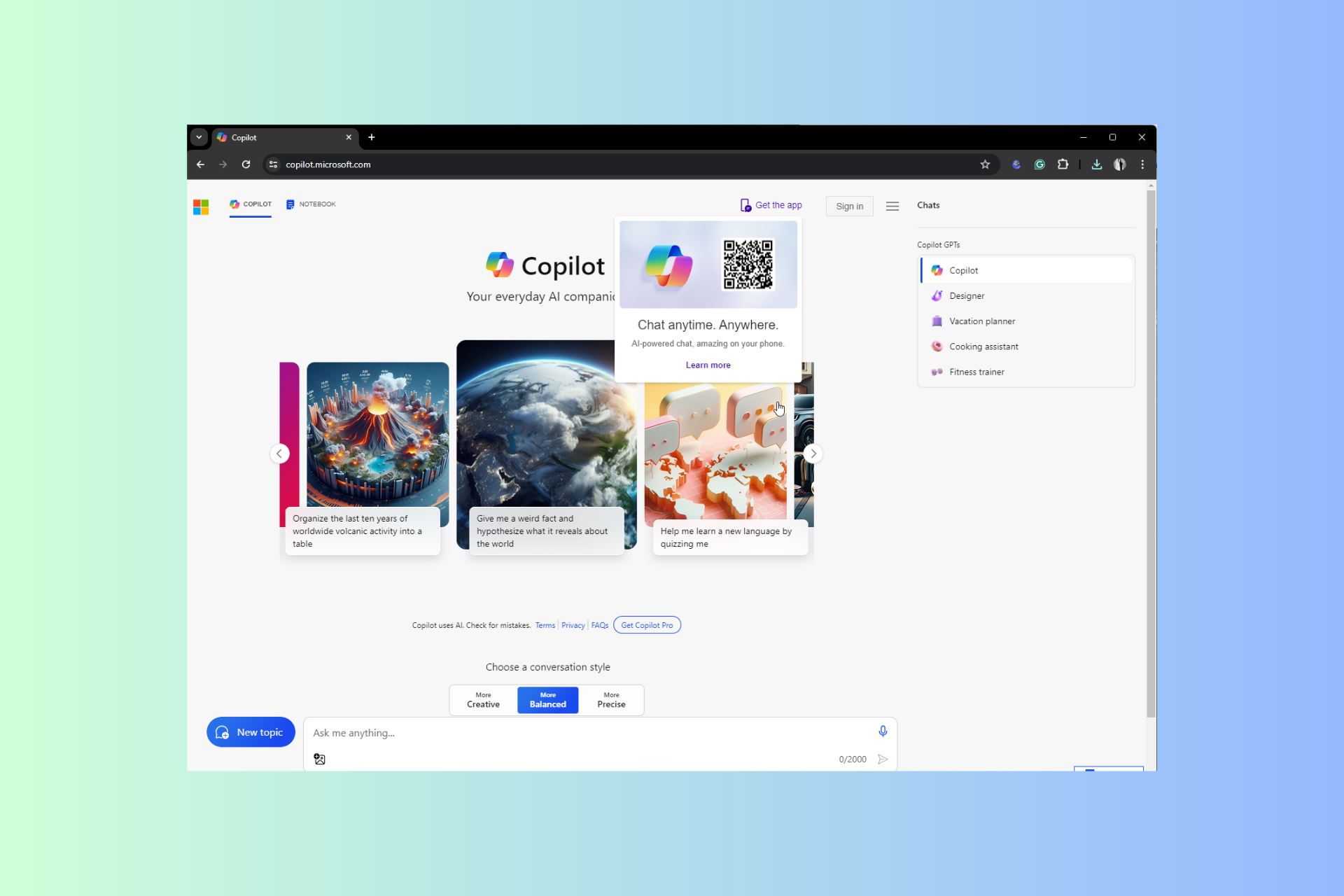Click the QR code image
The height and width of the screenshot is (896, 1344).
tap(748, 265)
